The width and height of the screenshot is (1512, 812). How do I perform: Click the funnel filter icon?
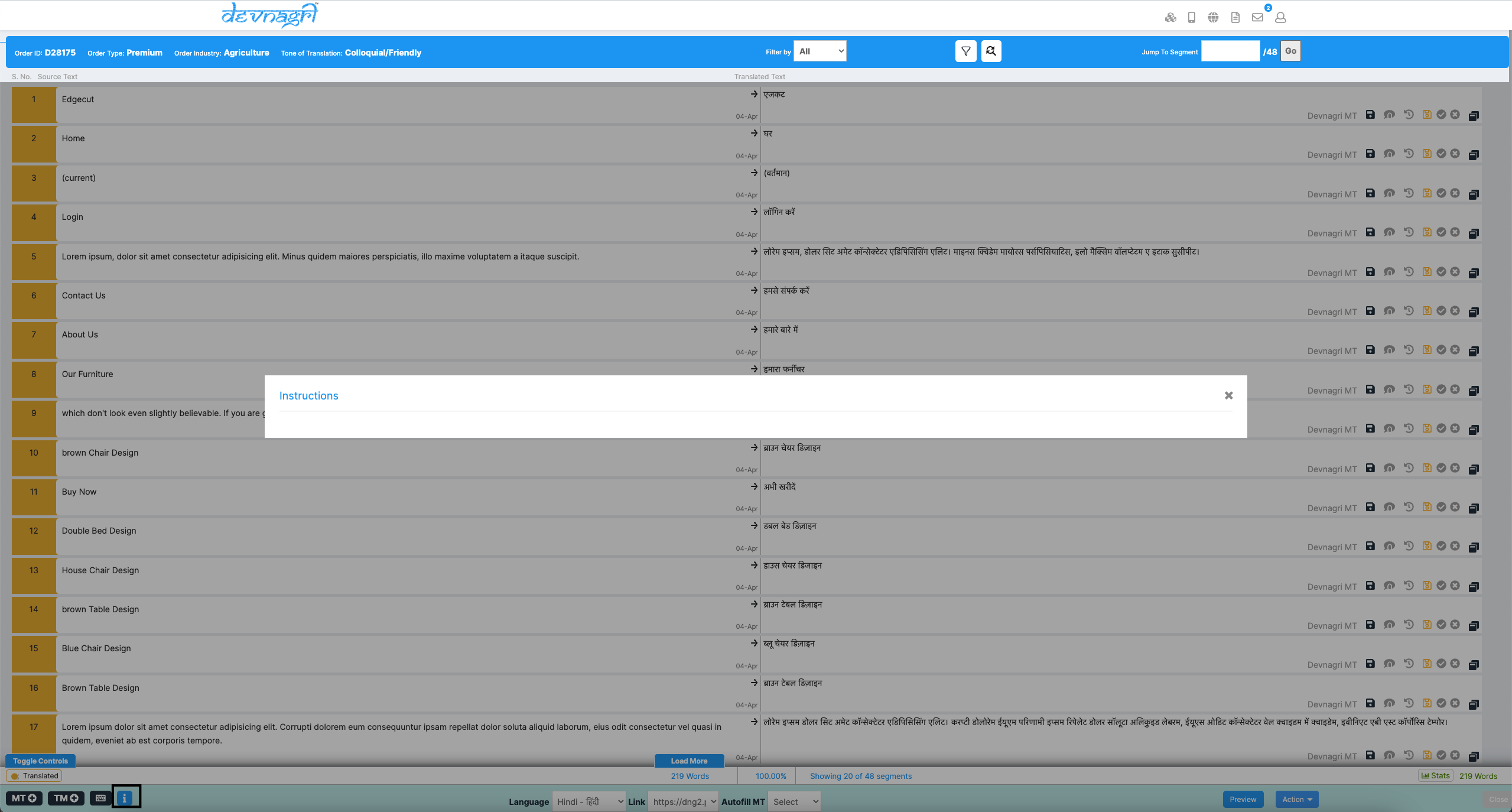click(966, 51)
